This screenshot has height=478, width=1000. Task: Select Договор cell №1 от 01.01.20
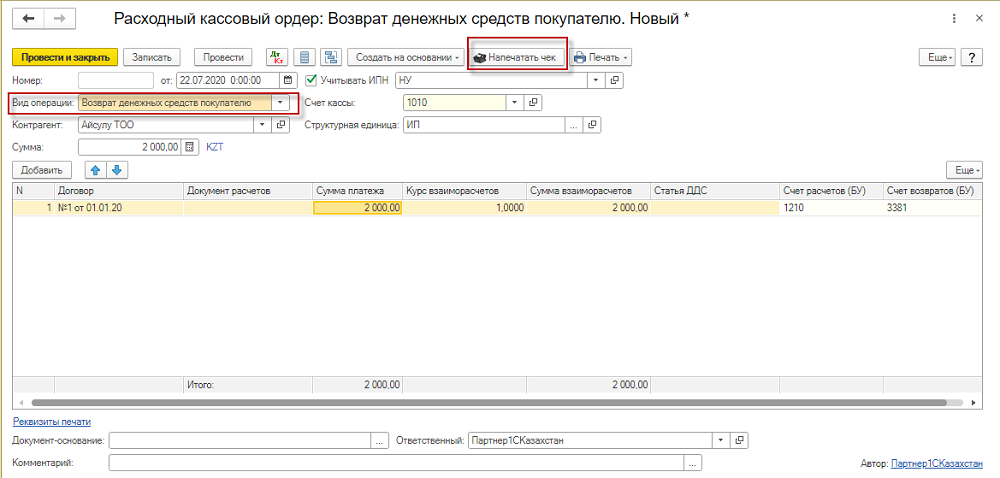tap(119, 208)
